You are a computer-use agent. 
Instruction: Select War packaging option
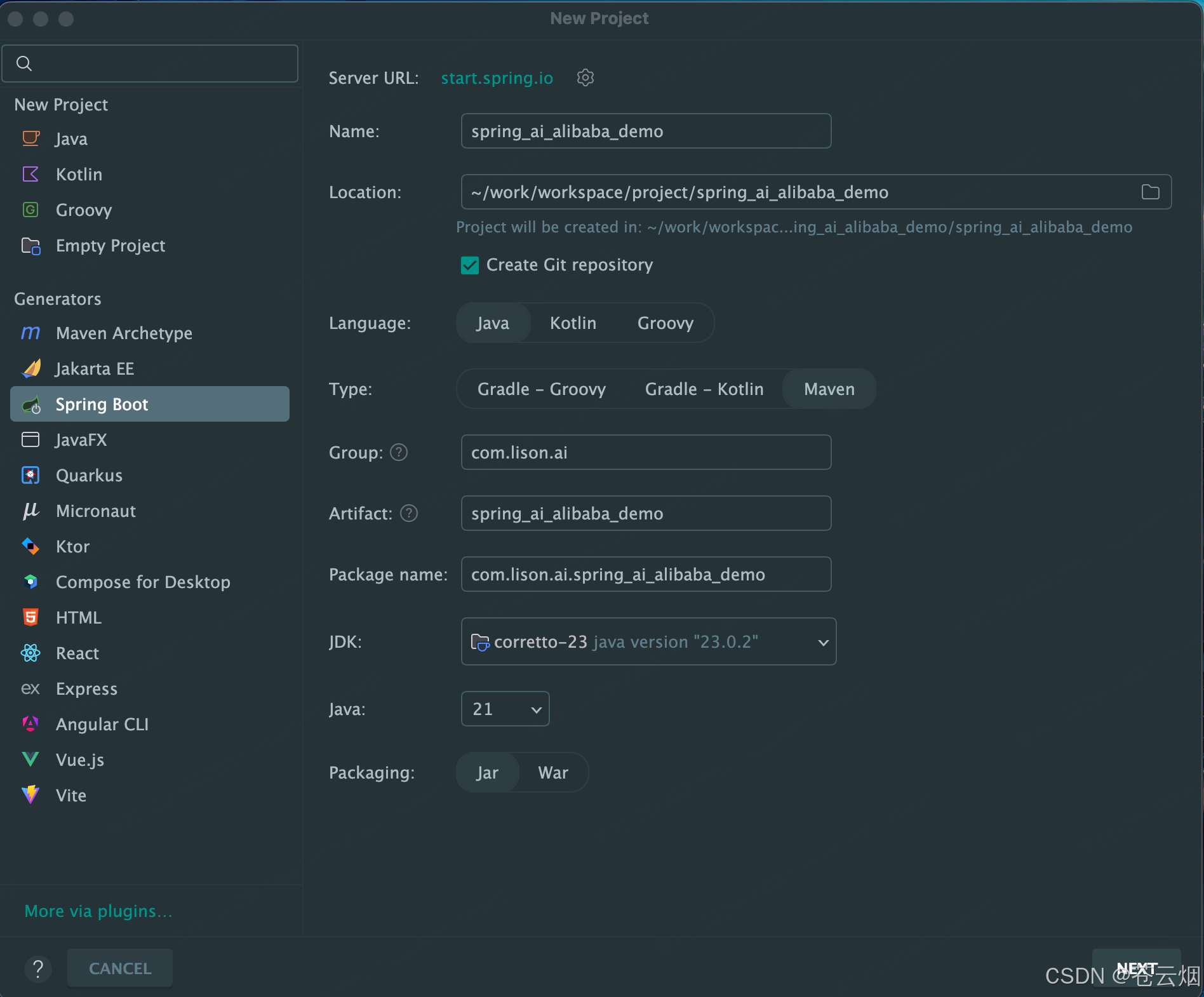(x=552, y=773)
